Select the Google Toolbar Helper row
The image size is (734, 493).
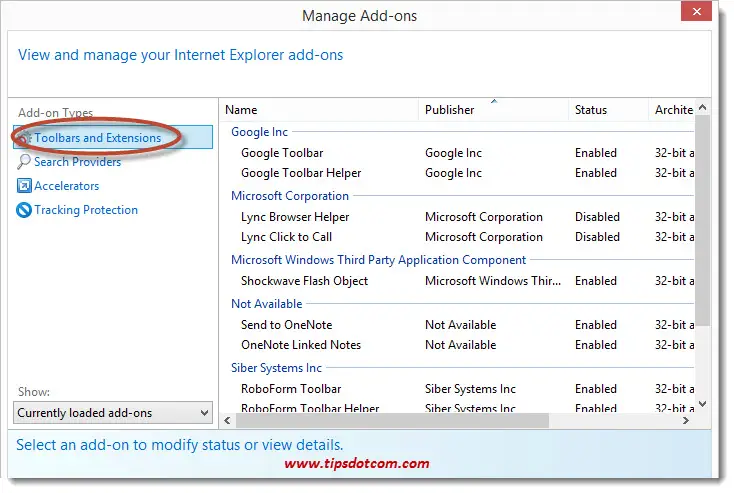[457, 173]
